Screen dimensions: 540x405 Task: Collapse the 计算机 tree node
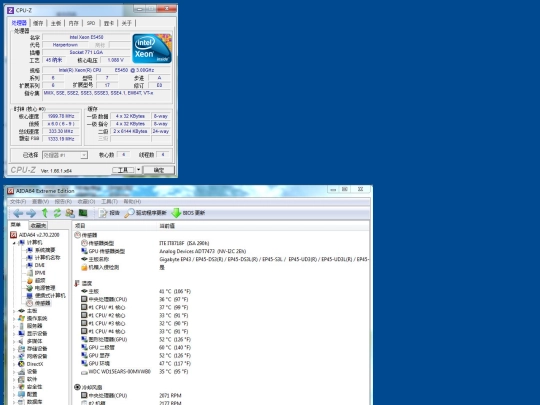click(x=14, y=243)
